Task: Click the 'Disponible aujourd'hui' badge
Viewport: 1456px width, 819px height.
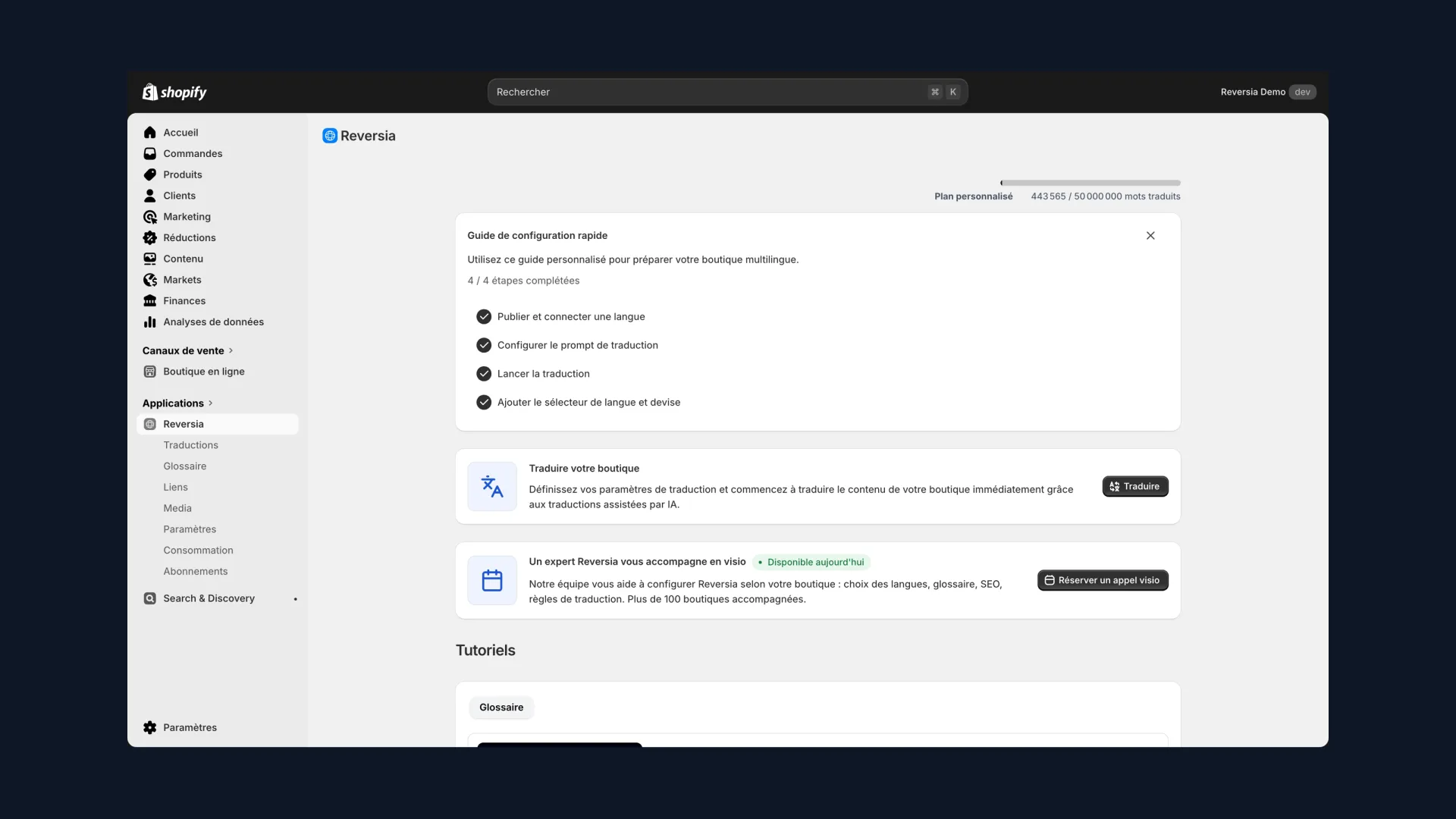Action: (811, 562)
